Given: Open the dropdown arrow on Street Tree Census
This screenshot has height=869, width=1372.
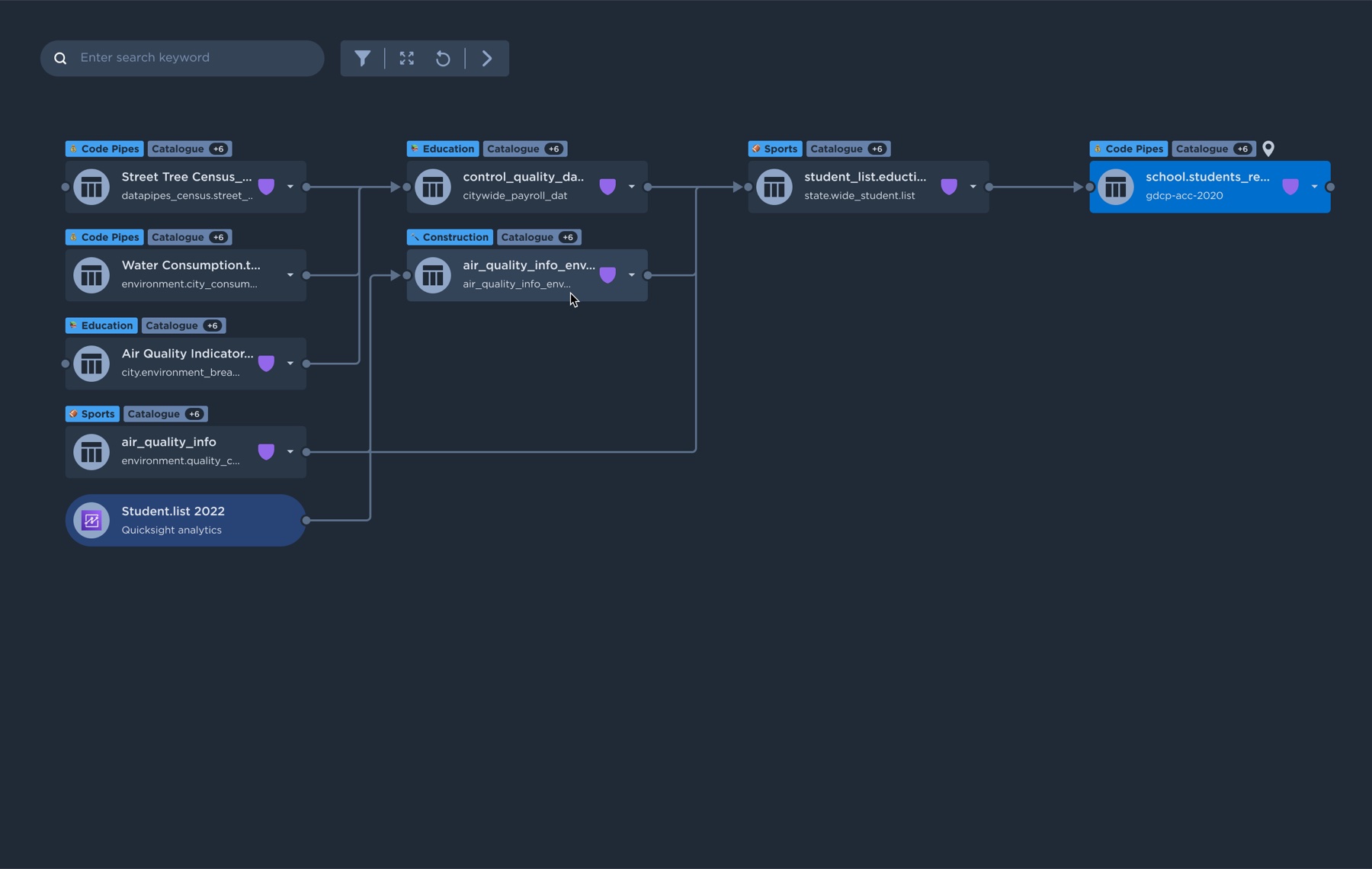Looking at the screenshot, I should (290, 187).
